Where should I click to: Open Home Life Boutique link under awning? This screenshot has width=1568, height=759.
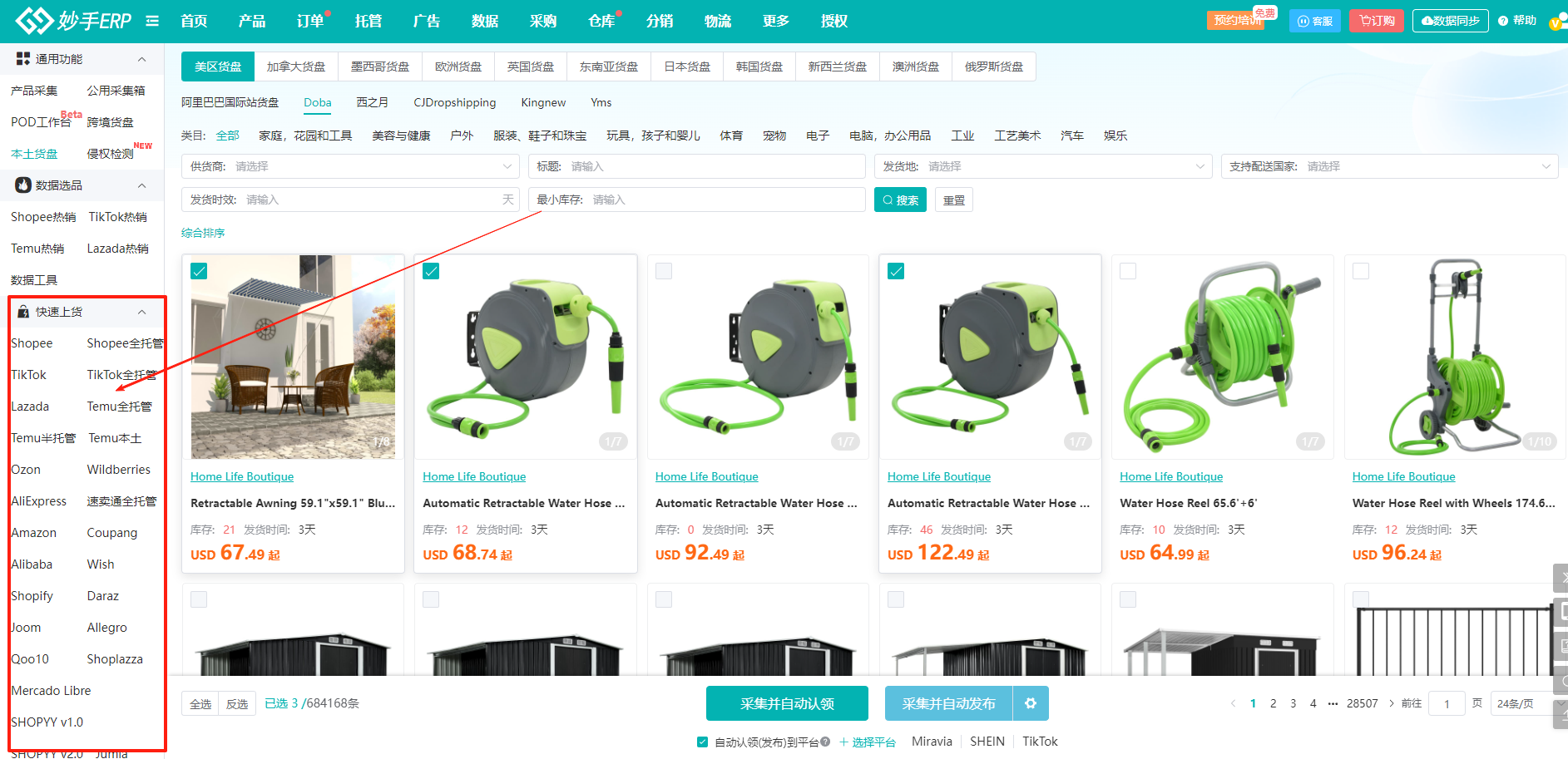point(242,476)
